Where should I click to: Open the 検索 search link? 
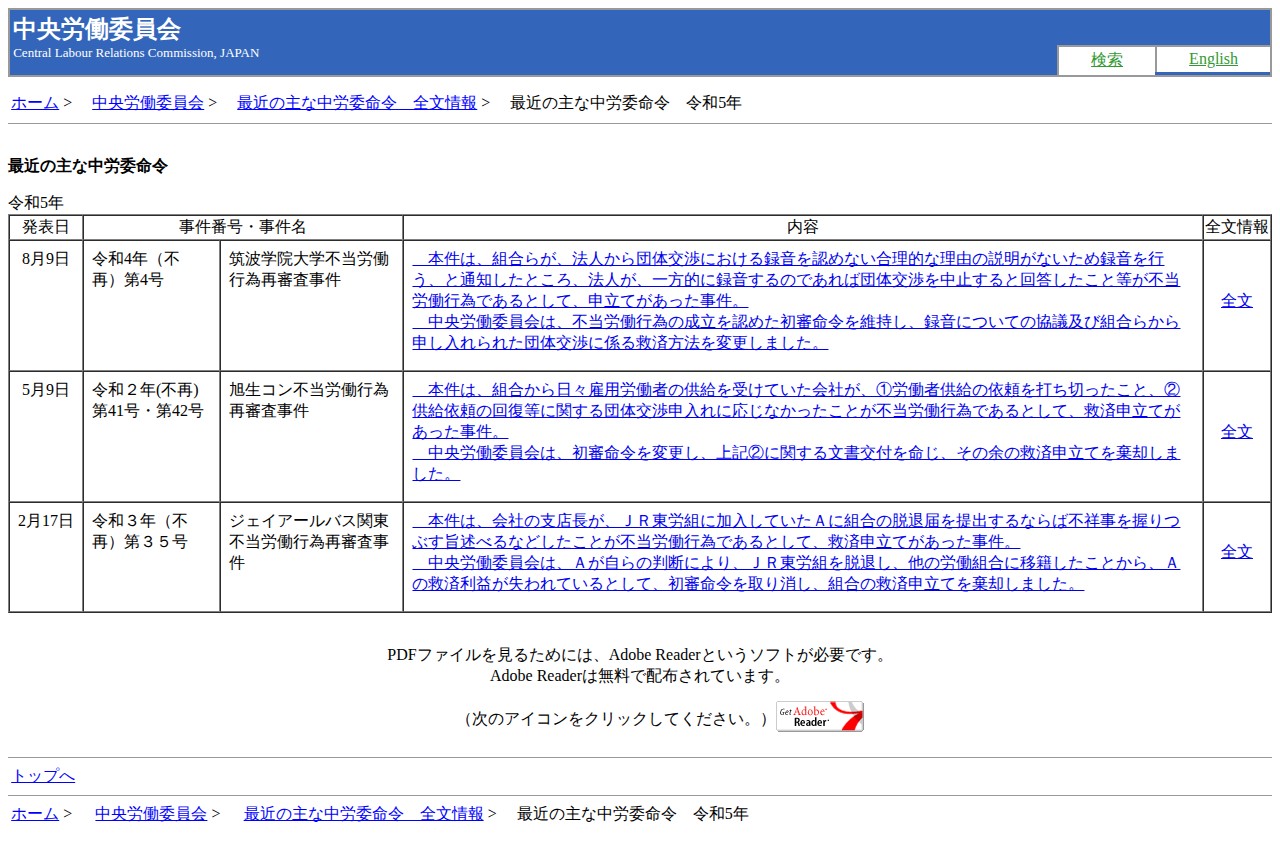point(1106,59)
